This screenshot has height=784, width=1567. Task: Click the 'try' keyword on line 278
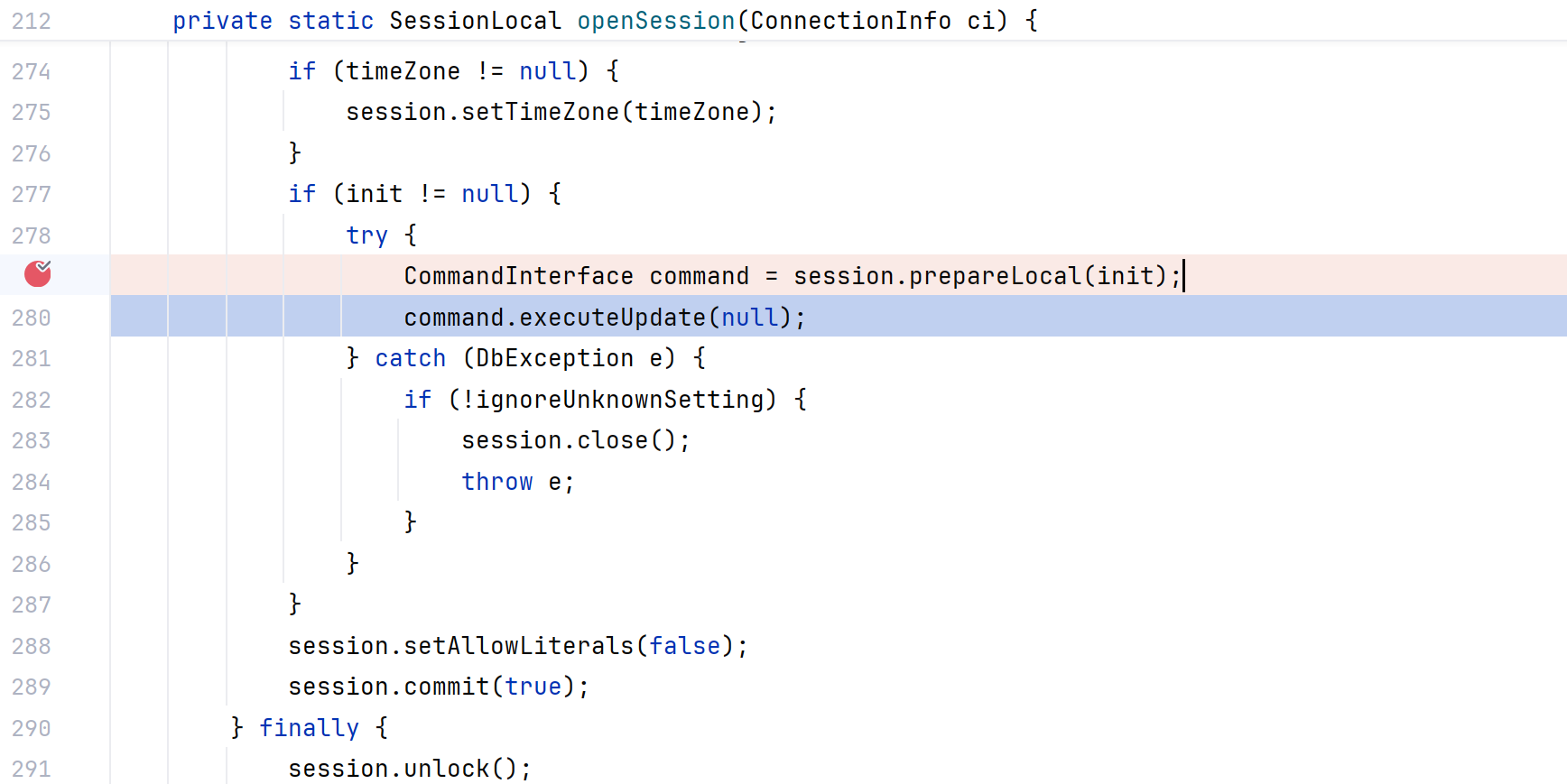(367, 235)
